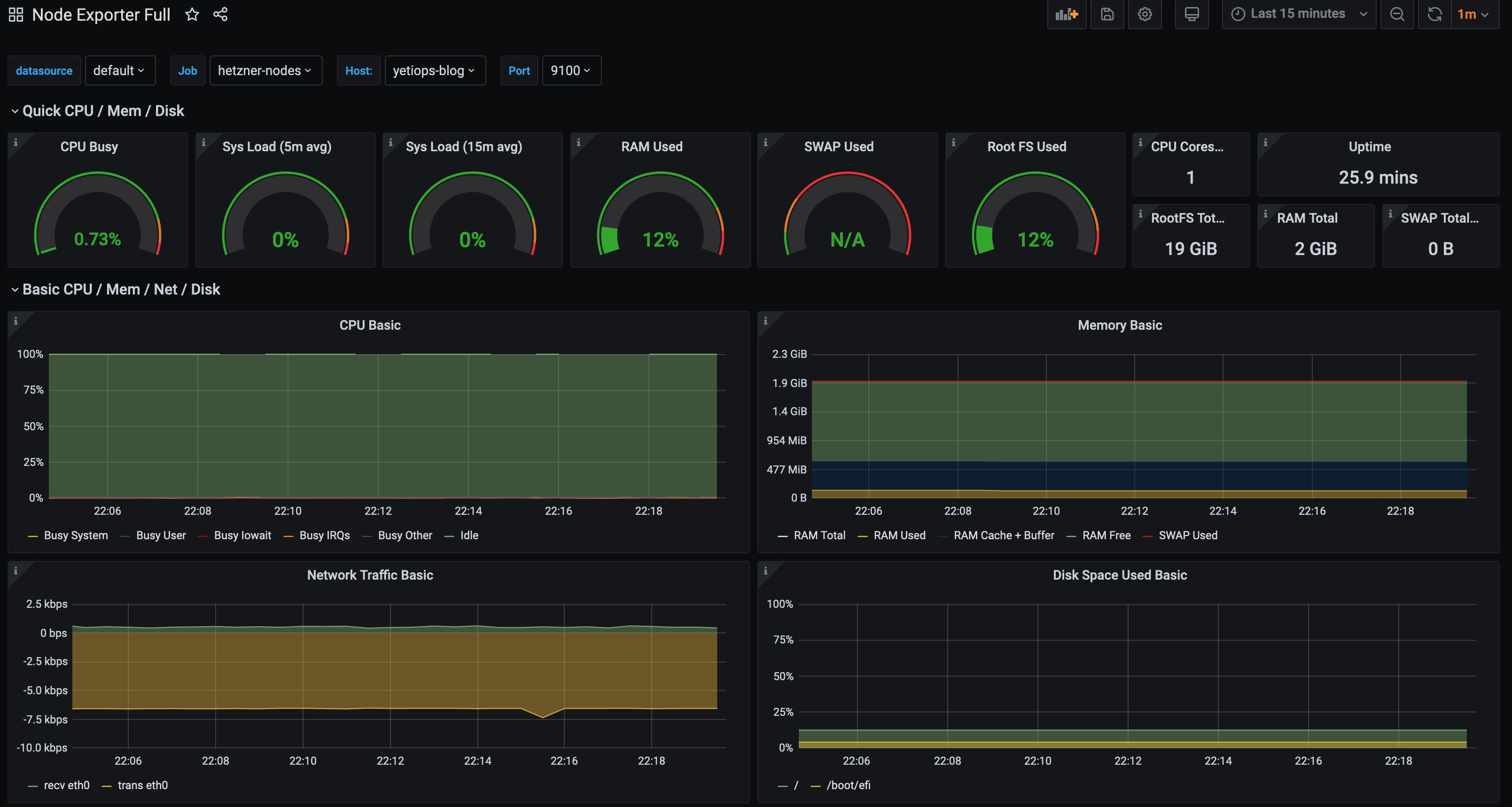Click the Add panel icon
Viewport: 1512px width, 807px height.
[1067, 14]
